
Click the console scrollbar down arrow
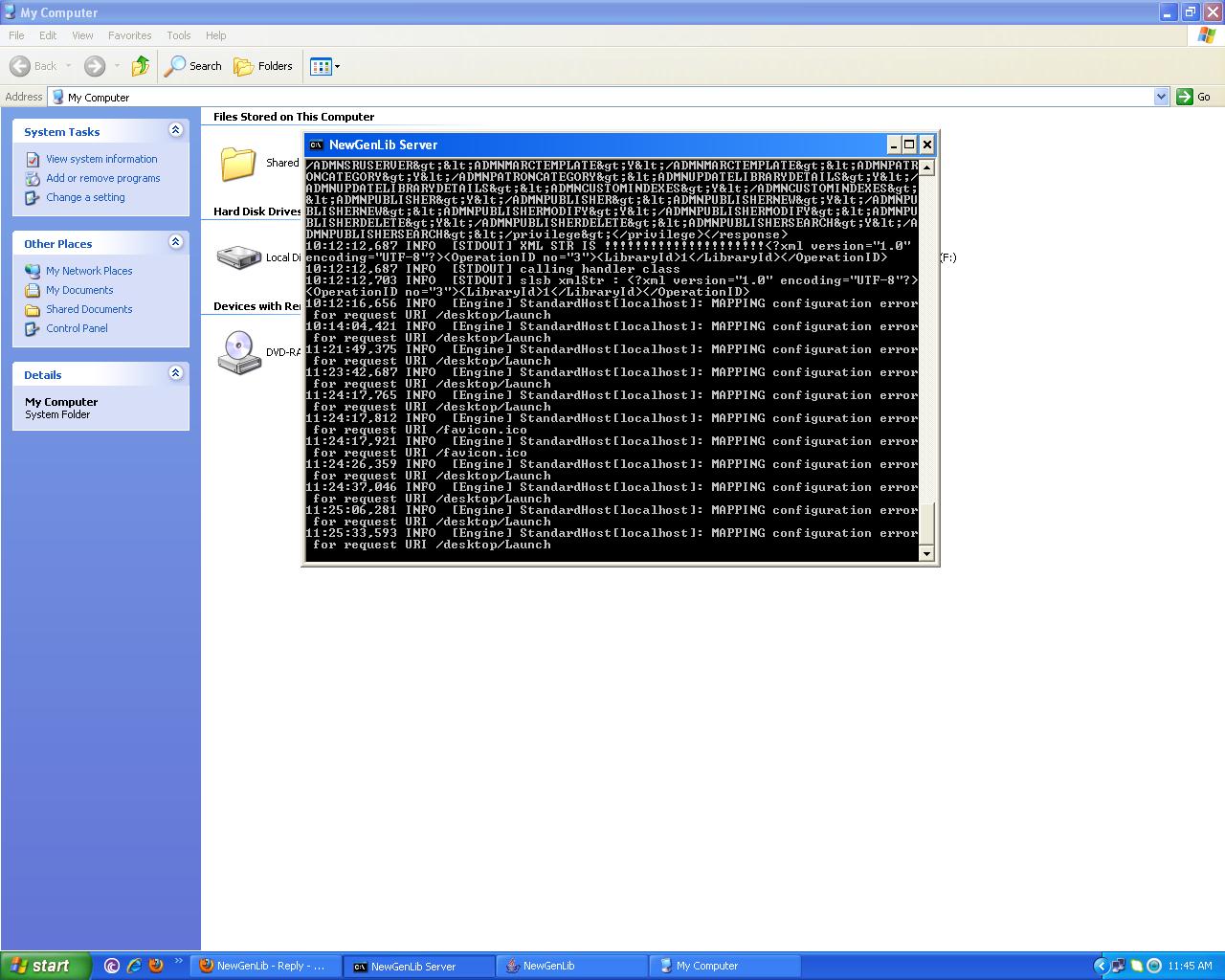click(x=925, y=553)
